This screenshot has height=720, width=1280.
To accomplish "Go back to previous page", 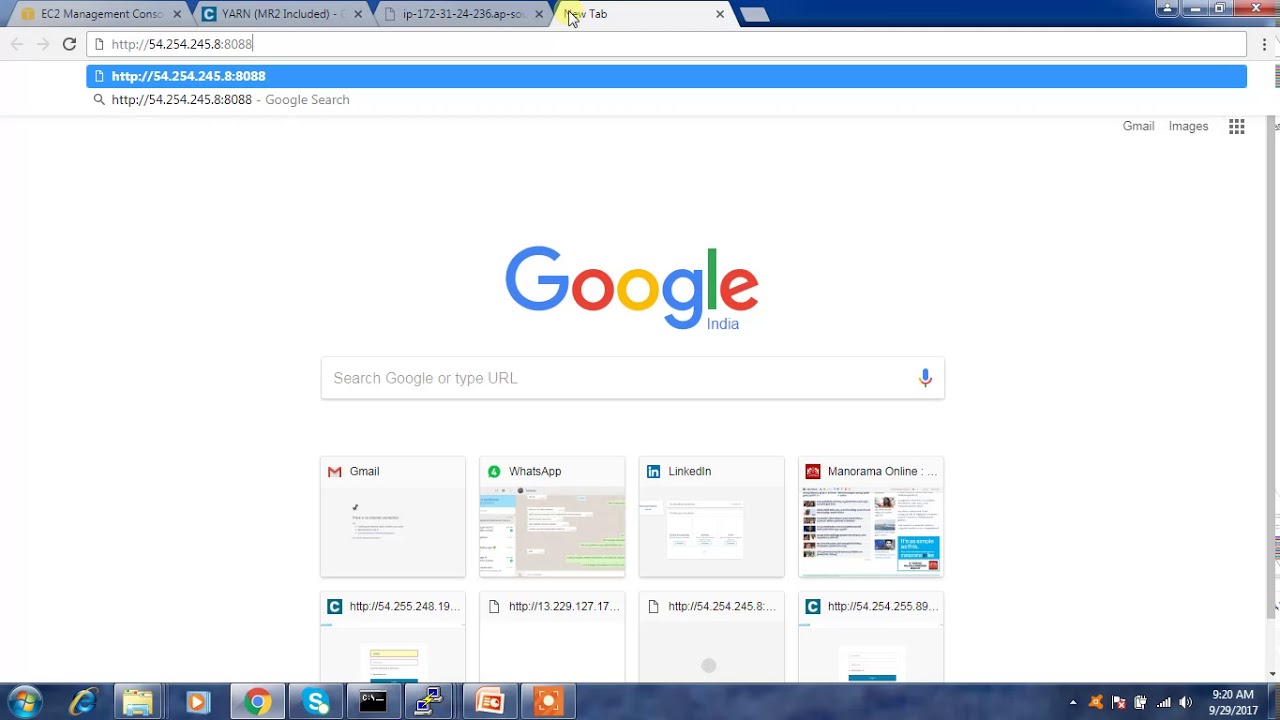I will (16, 44).
